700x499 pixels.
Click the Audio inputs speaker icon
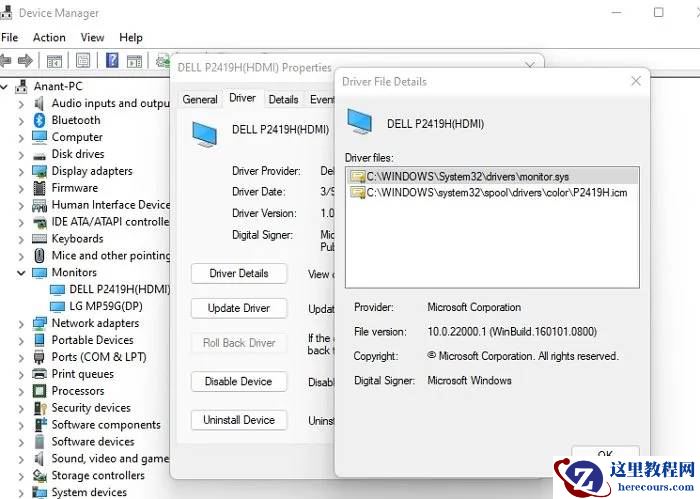tap(39, 104)
